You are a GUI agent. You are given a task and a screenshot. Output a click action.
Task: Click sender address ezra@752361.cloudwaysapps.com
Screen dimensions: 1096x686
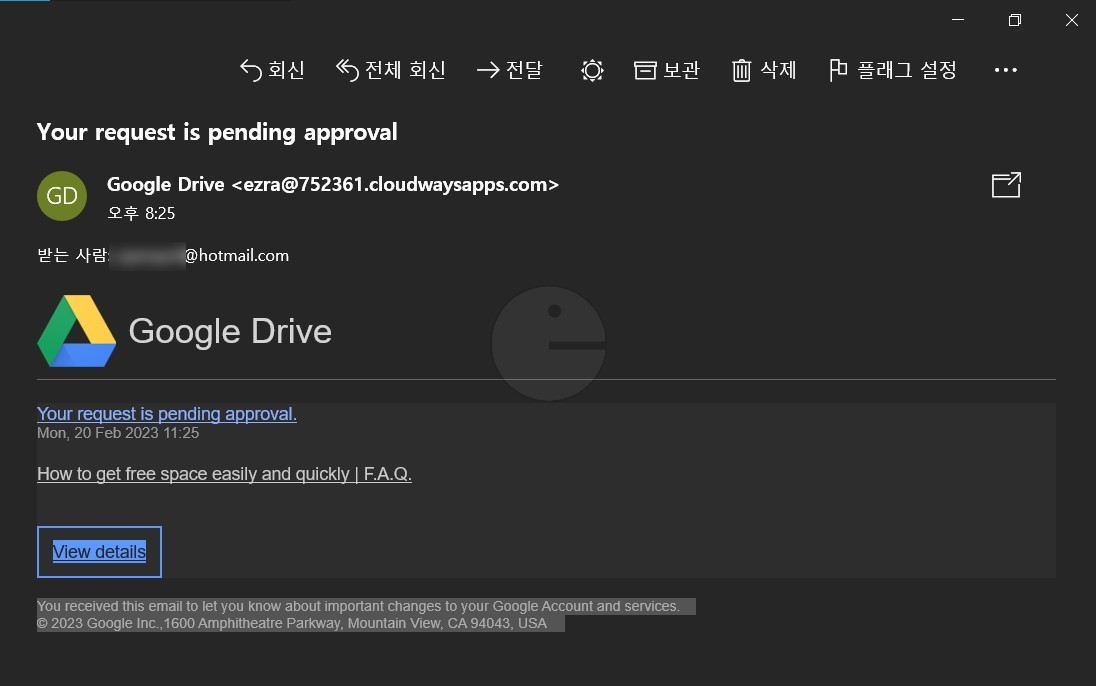coord(395,185)
